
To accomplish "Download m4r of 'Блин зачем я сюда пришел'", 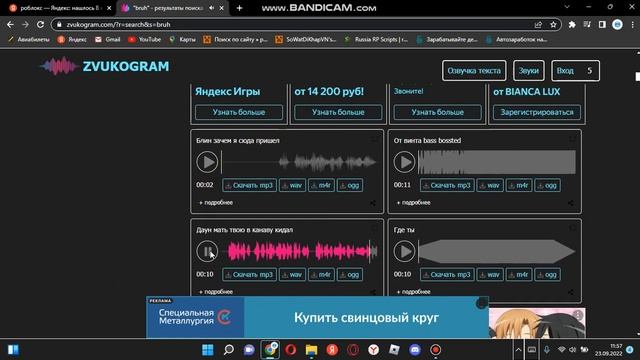I will [x=321, y=185].
